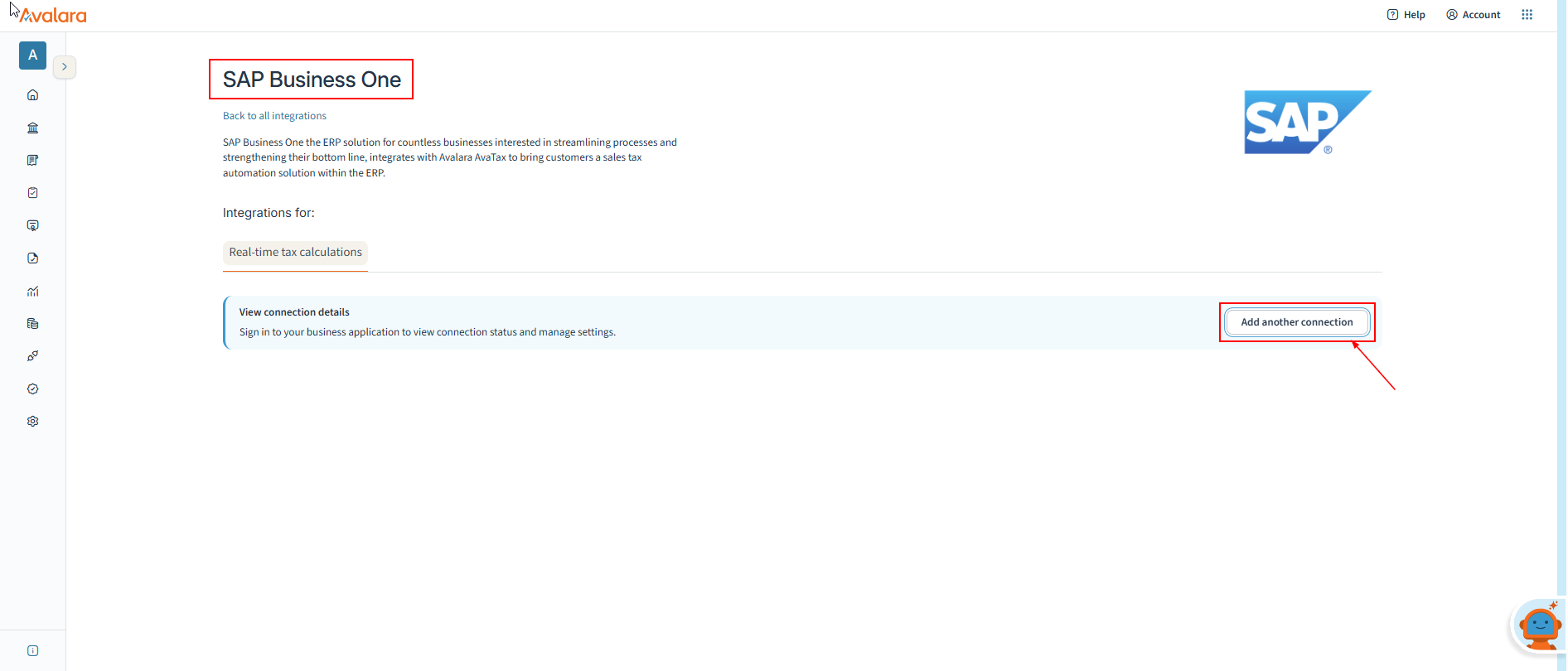Expand the sidebar with the chevron arrow
Image resolution: width=1568 pixels, height=671 pixels.
[65, 67]
